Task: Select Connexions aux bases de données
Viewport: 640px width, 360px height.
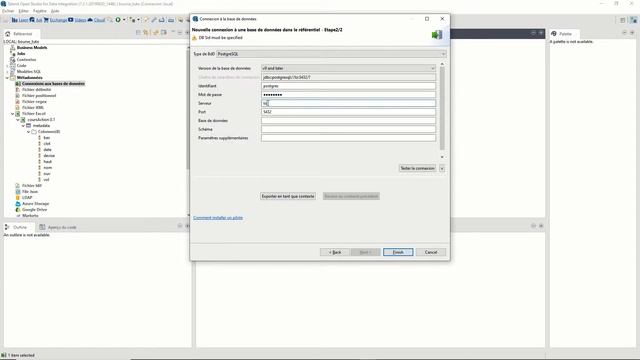Action: coord(53,83)
